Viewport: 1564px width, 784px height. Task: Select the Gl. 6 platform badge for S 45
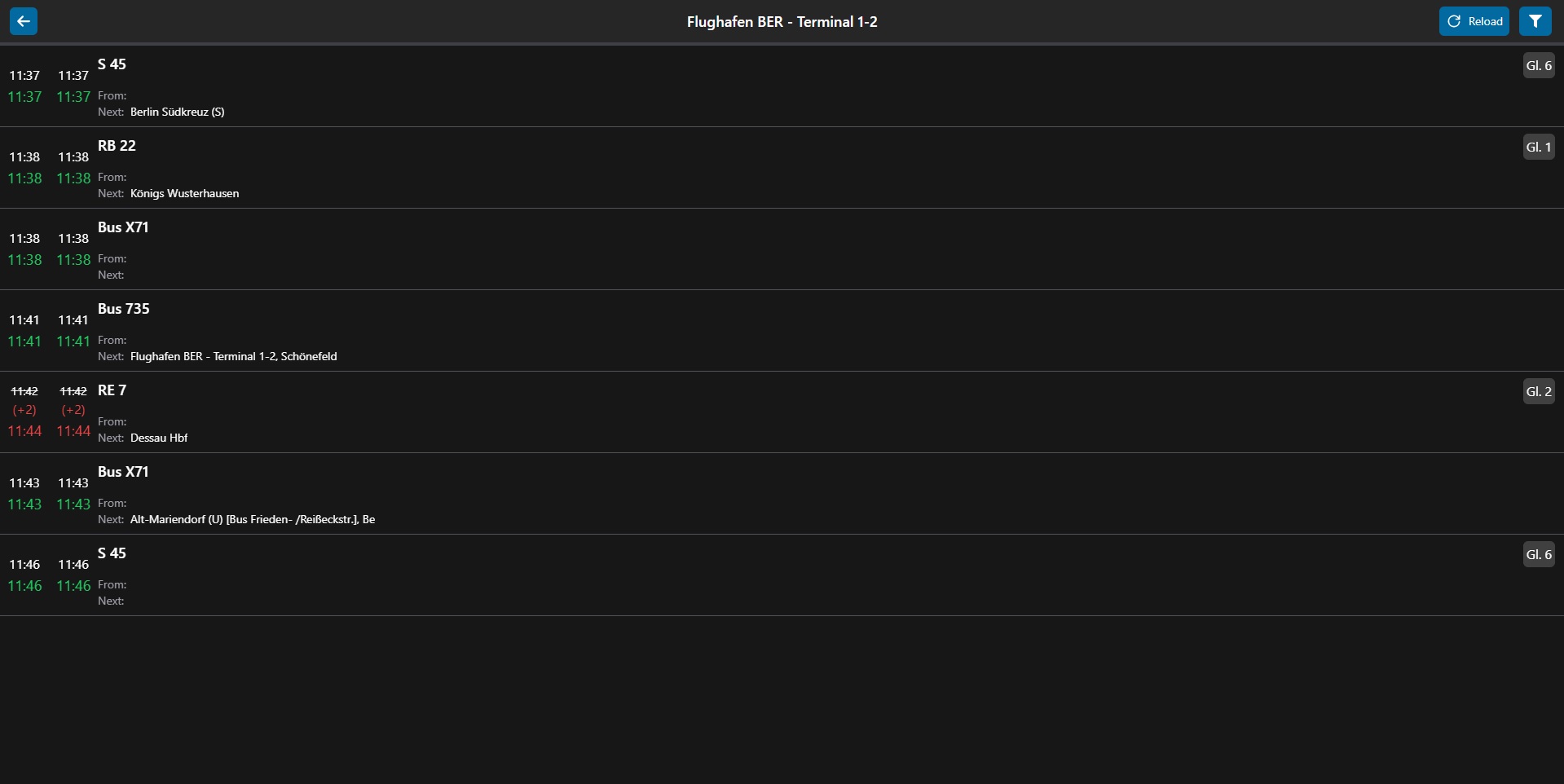[x=1539, y=65]
